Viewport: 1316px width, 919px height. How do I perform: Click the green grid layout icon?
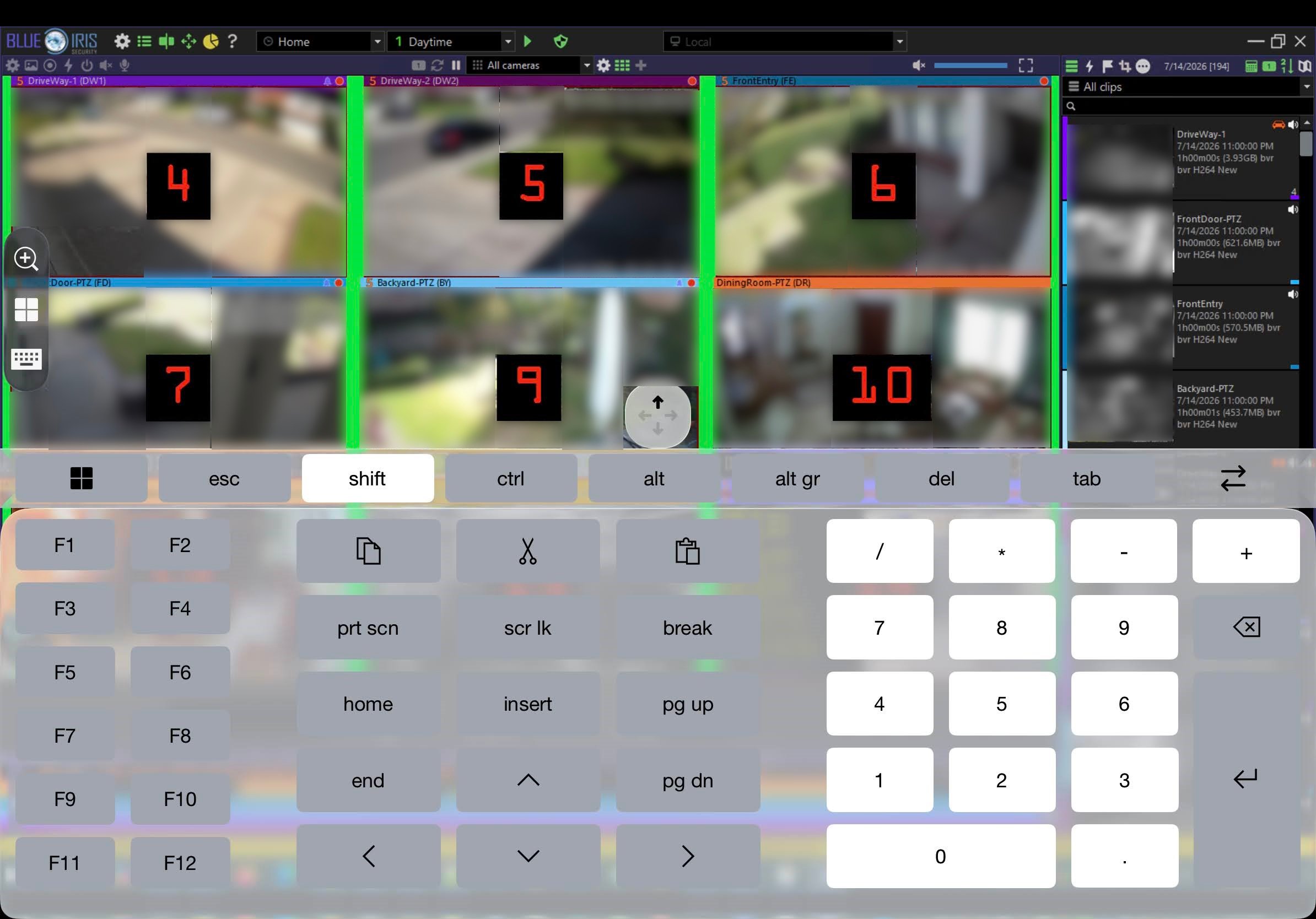click(622, 66)
